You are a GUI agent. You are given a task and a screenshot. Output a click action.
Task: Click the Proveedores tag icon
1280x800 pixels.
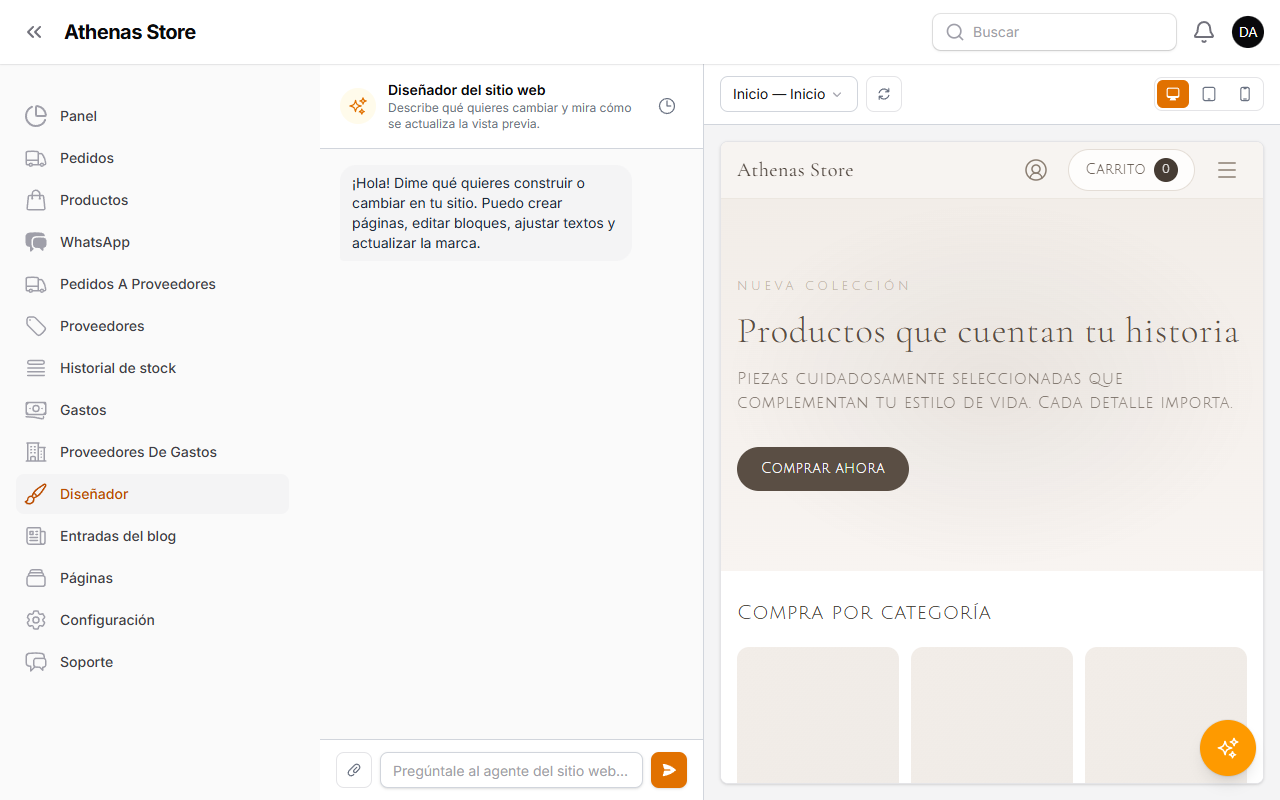coord(36,326)
